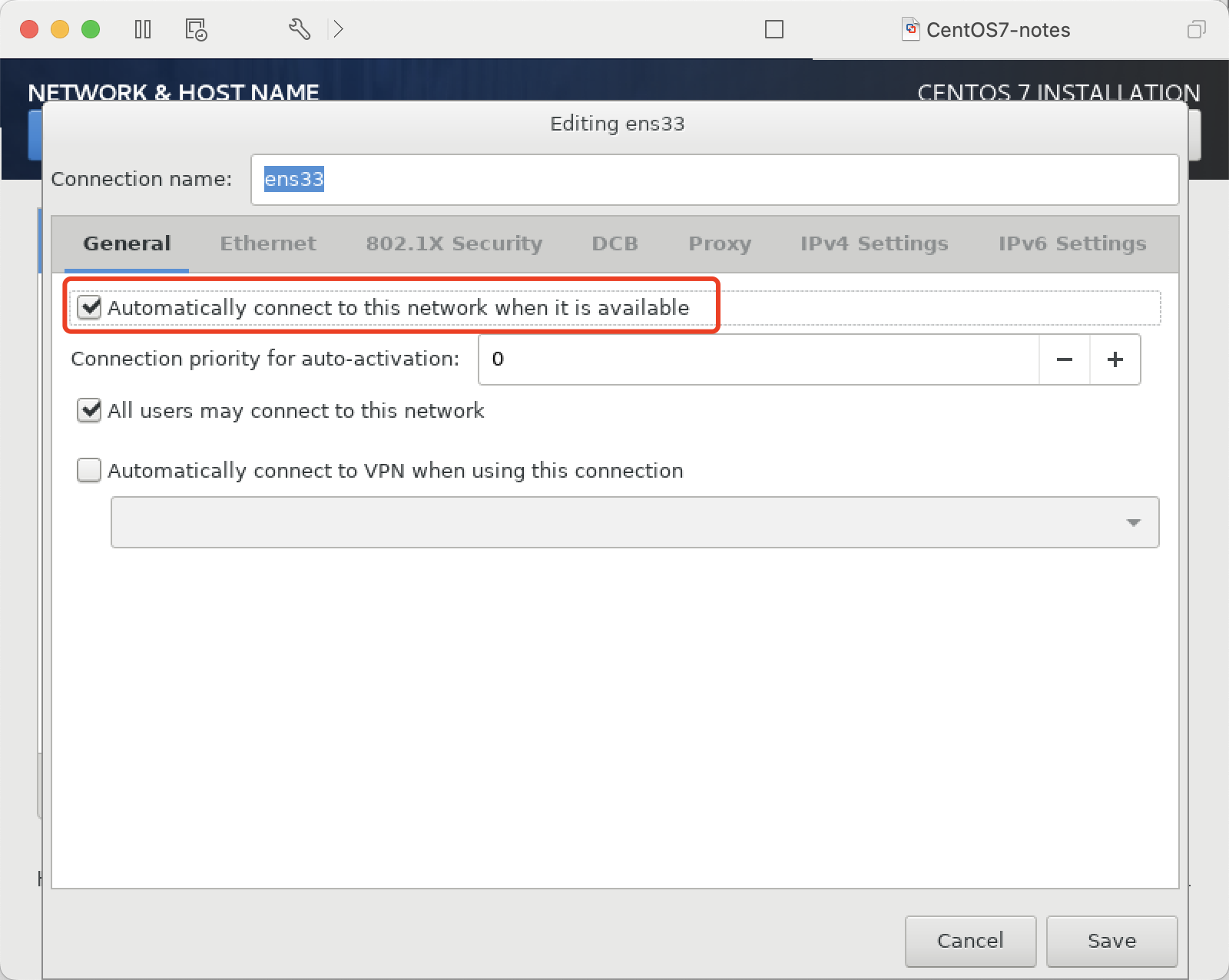Open the Proxy tab
Screen dimensions: 1229x980
click(720, 243)
